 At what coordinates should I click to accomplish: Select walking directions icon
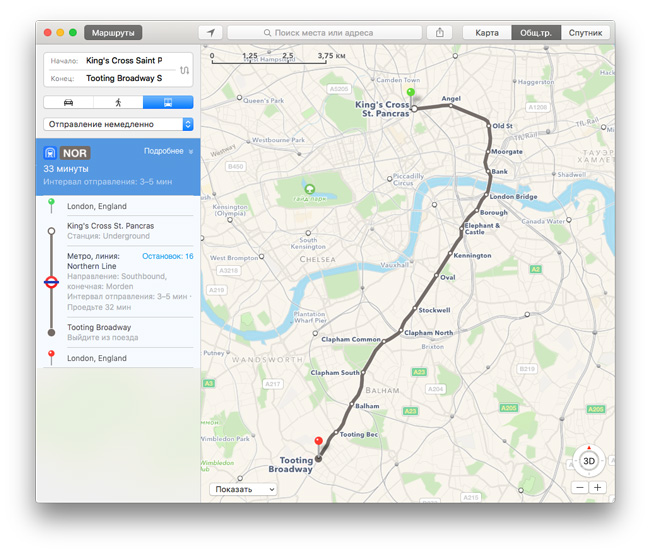coord(118,102)
